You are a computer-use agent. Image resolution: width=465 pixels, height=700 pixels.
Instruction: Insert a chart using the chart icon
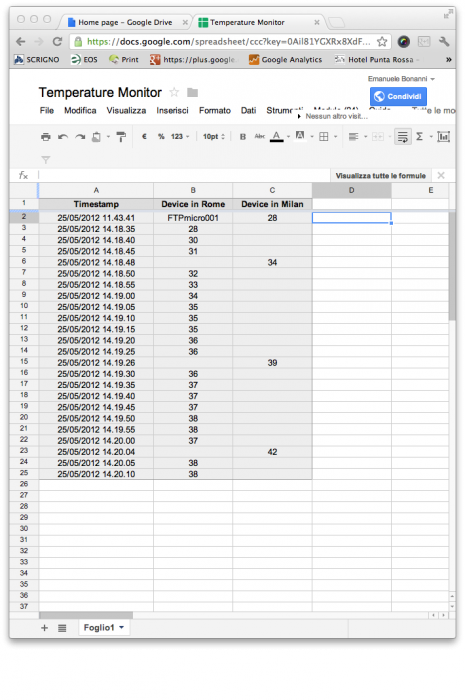click(x=444, y=137)
